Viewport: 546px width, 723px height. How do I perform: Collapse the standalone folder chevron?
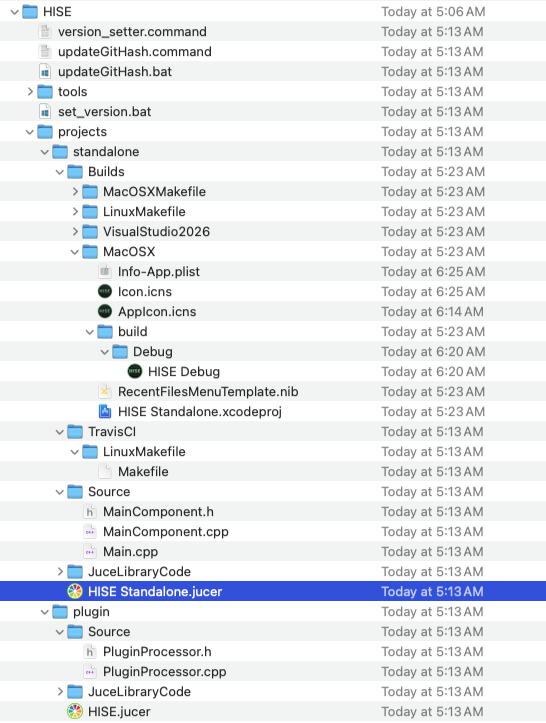pos(45,152)
